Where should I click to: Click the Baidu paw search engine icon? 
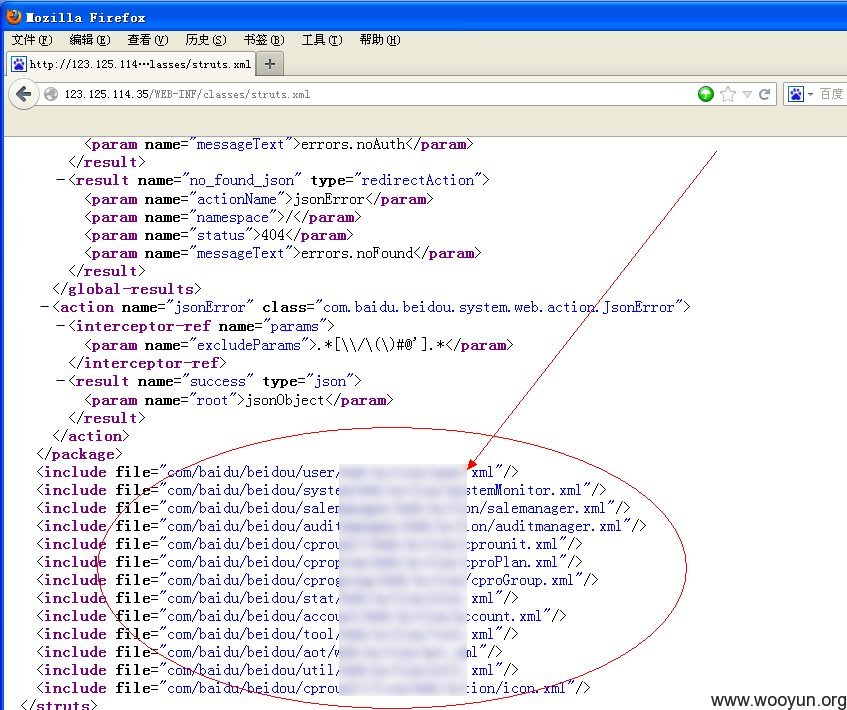[x=796, y=95]
